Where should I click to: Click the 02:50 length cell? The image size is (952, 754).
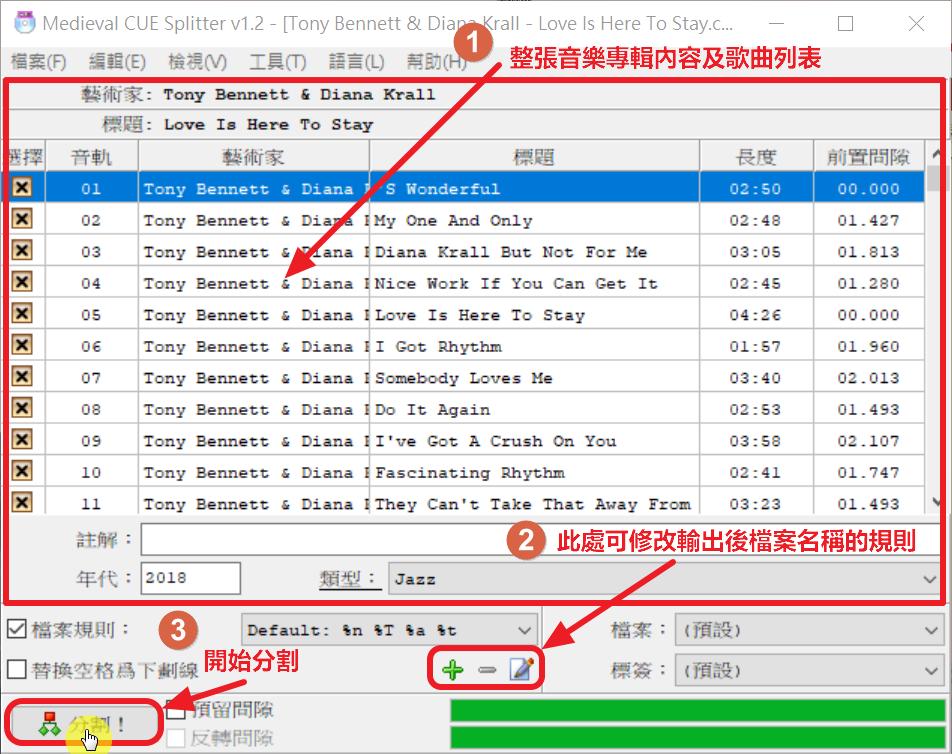click(756, 189)
